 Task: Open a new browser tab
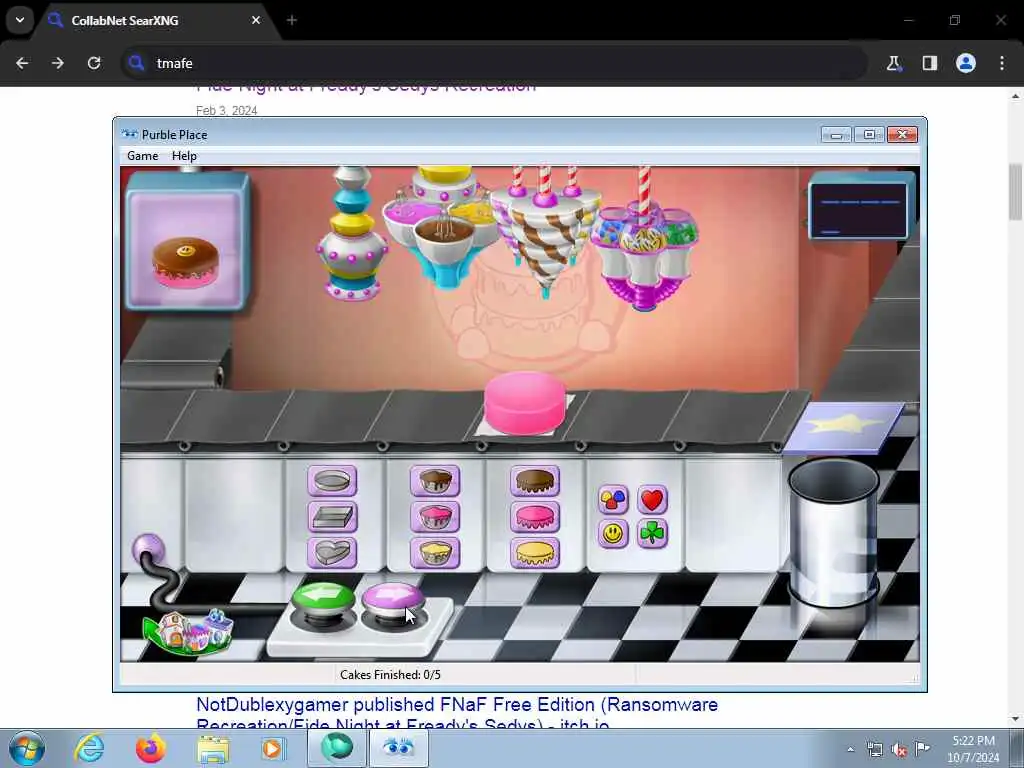[292, 20]
